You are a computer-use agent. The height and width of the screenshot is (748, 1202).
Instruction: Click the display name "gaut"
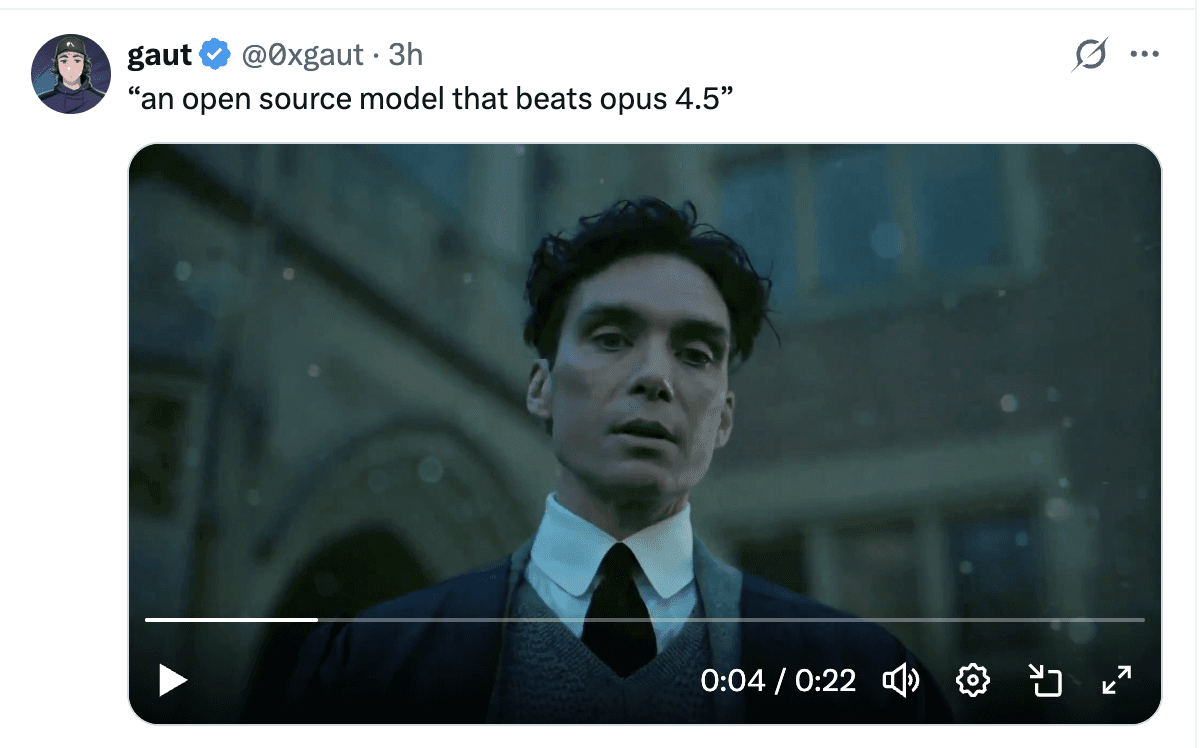coord(159,54)
